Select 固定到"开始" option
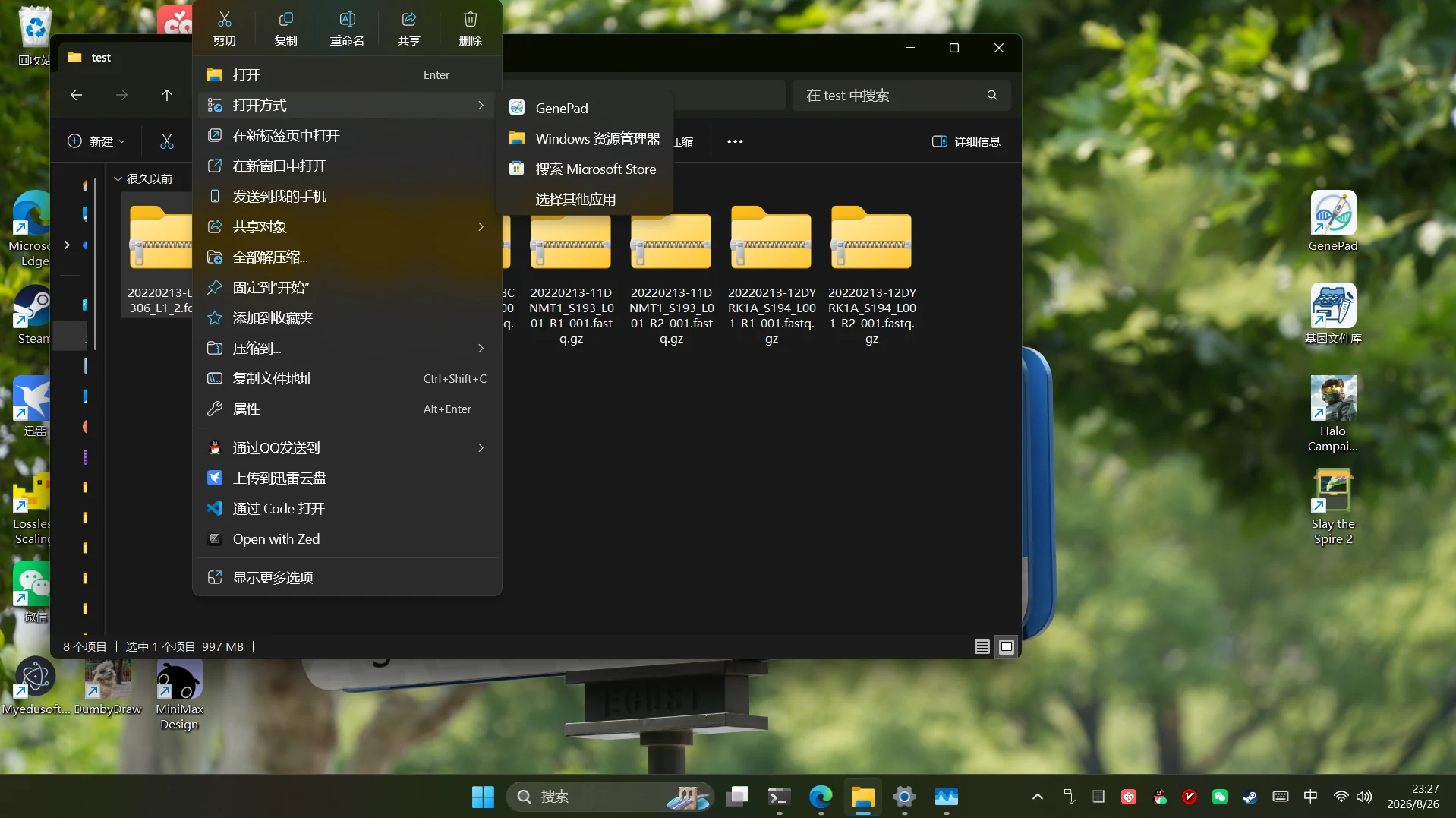 (347, 287)
